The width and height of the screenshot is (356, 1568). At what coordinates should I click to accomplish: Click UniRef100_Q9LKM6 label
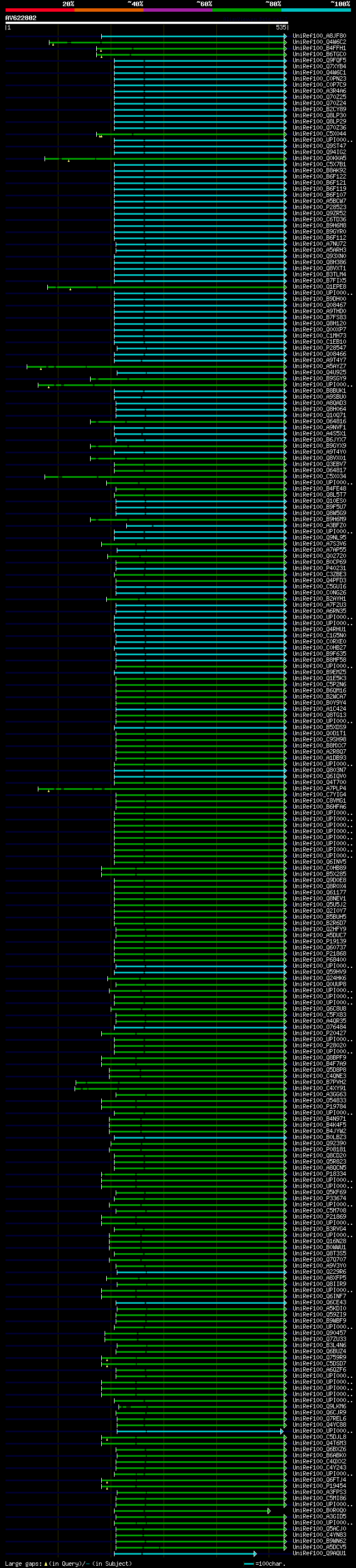(319, 1406)
